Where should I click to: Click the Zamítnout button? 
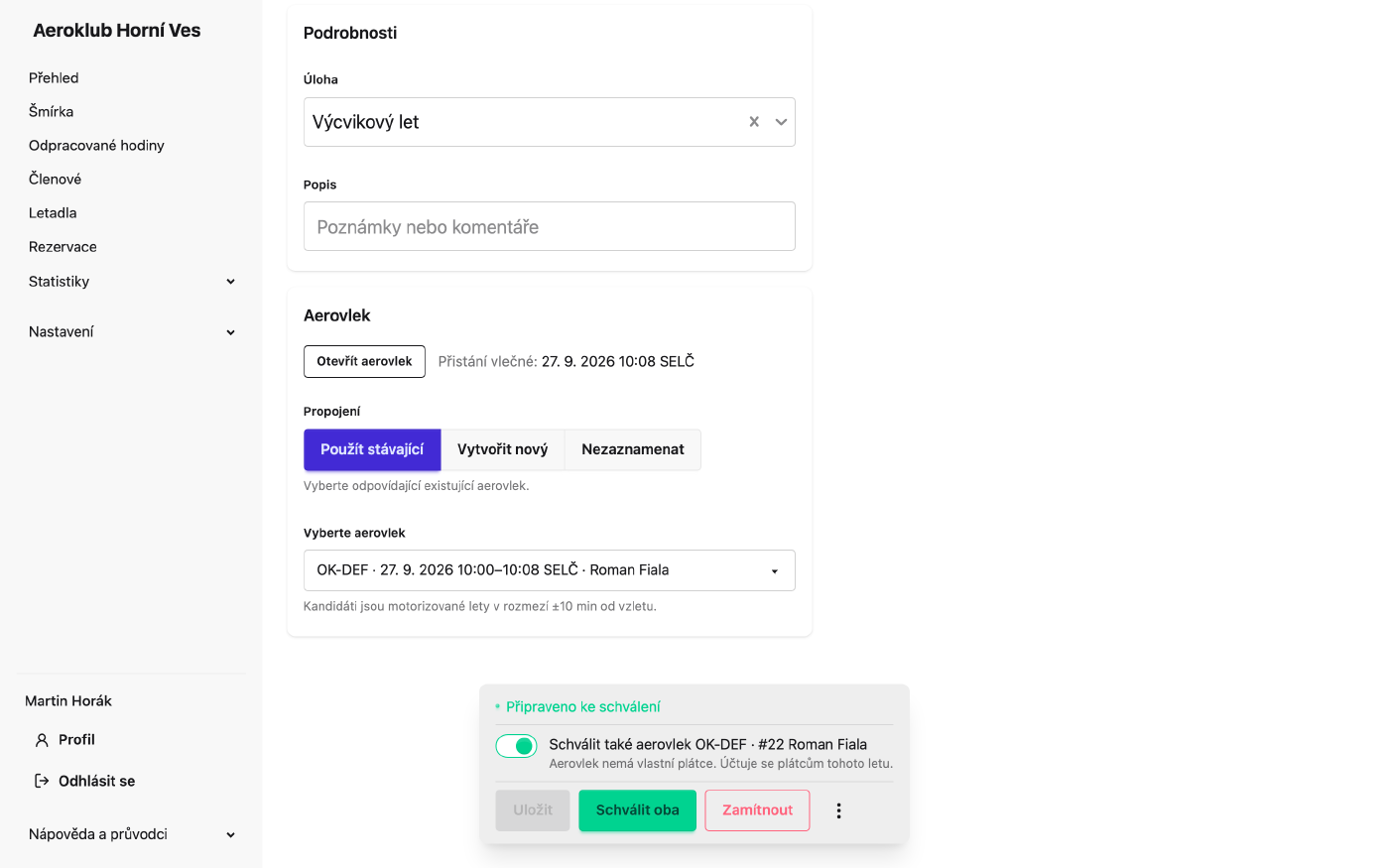click(x=758, y=810)
